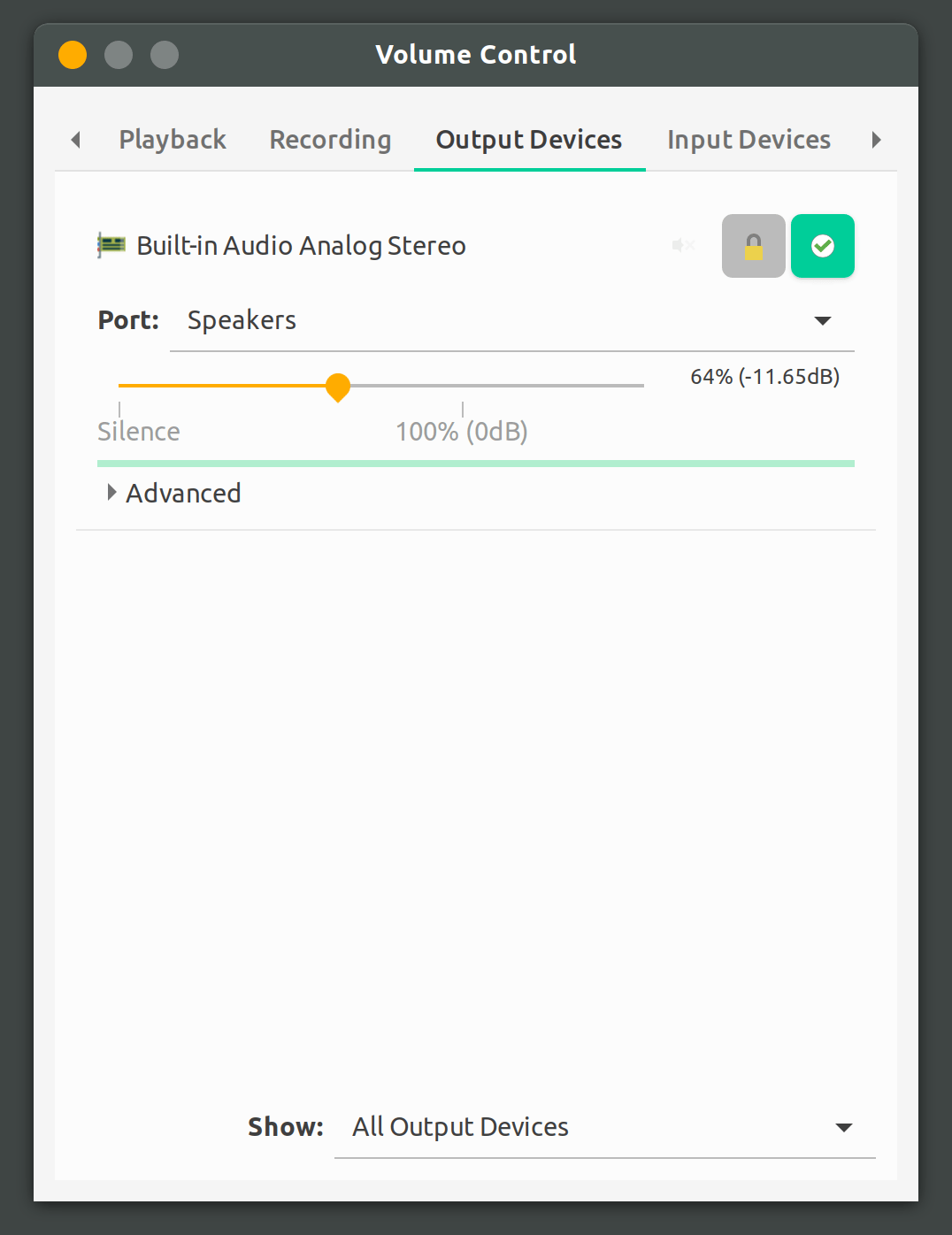Click the 64% volume readout
This screenshot has width=952, height=1235.
[x=765, y=377]
